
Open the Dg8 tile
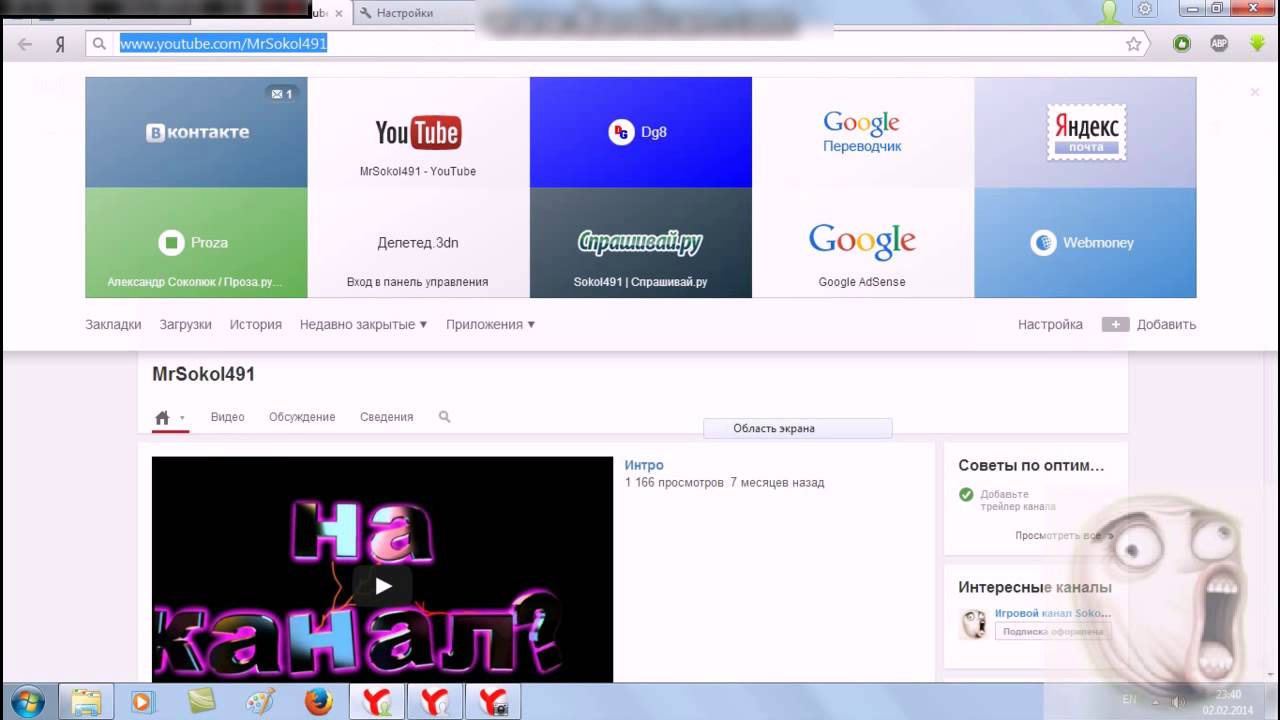click(x=641, y=132)
